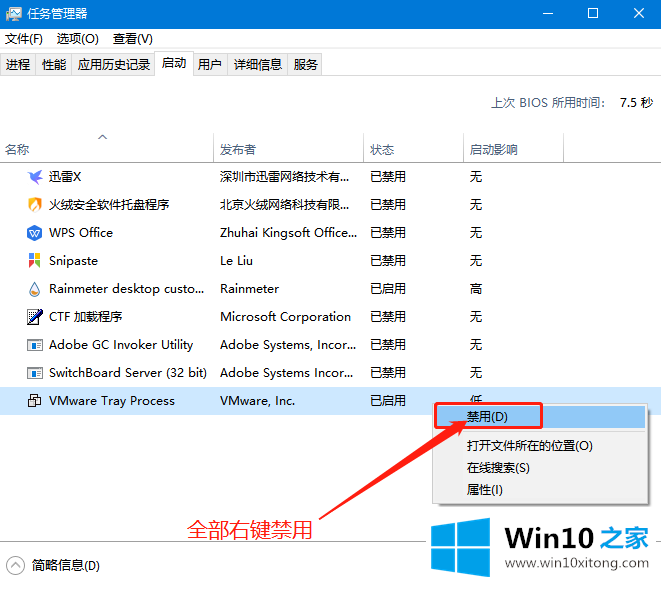Open the 查看(V) menu
The width and height of the screenshot is (661, 589).
tap(133, 39)
